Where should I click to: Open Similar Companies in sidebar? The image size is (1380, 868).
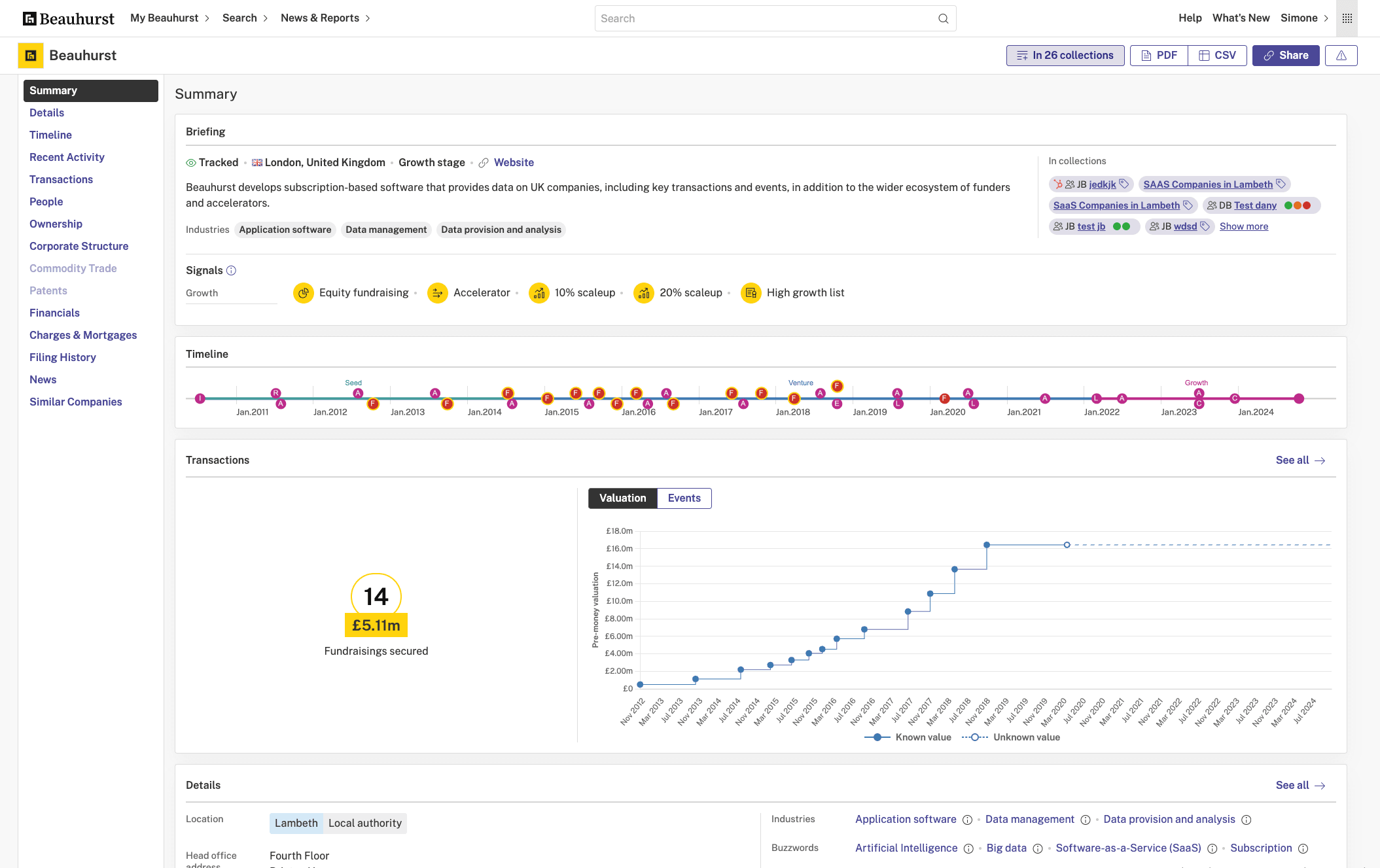click(75, 402)
